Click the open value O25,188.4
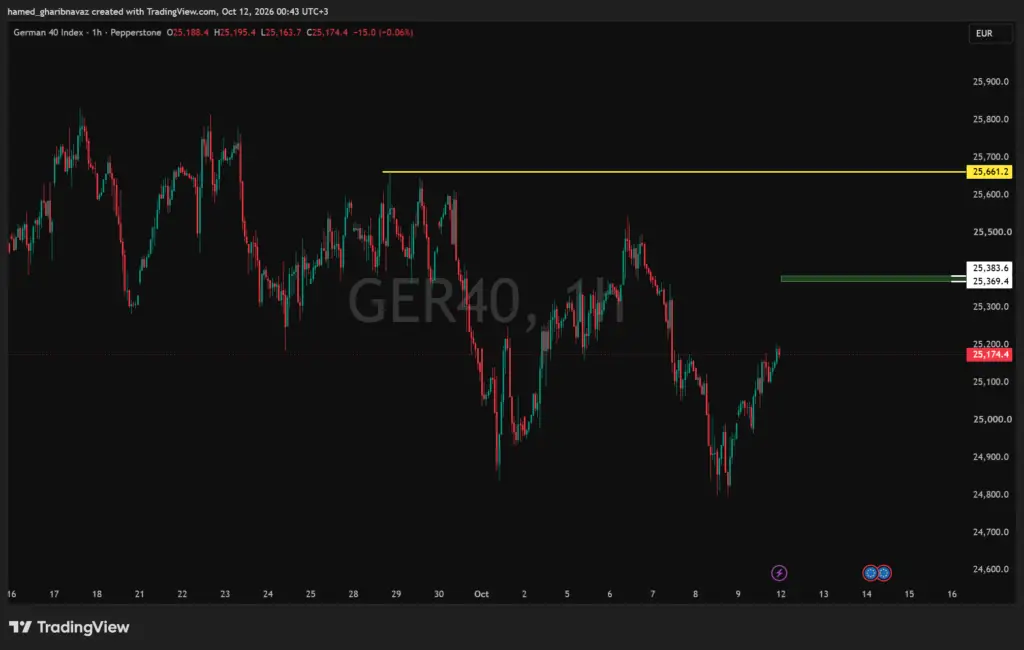The width and height of the screenshot is (1024, 650). [187, 33]
